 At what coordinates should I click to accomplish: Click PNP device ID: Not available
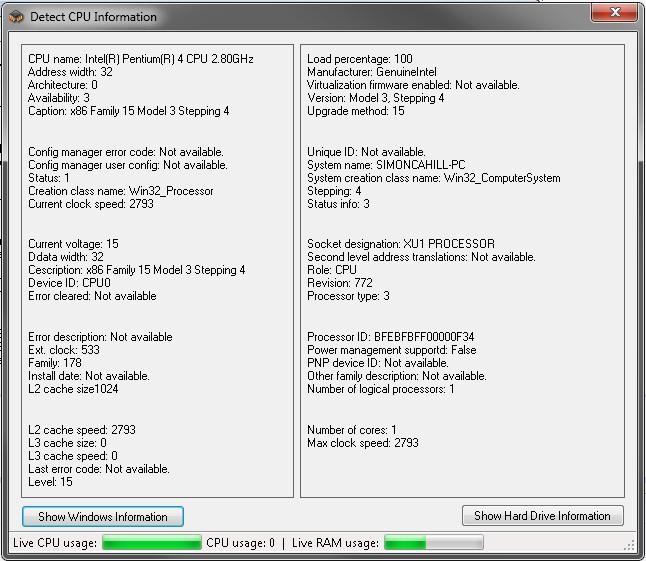click(378, 363)
